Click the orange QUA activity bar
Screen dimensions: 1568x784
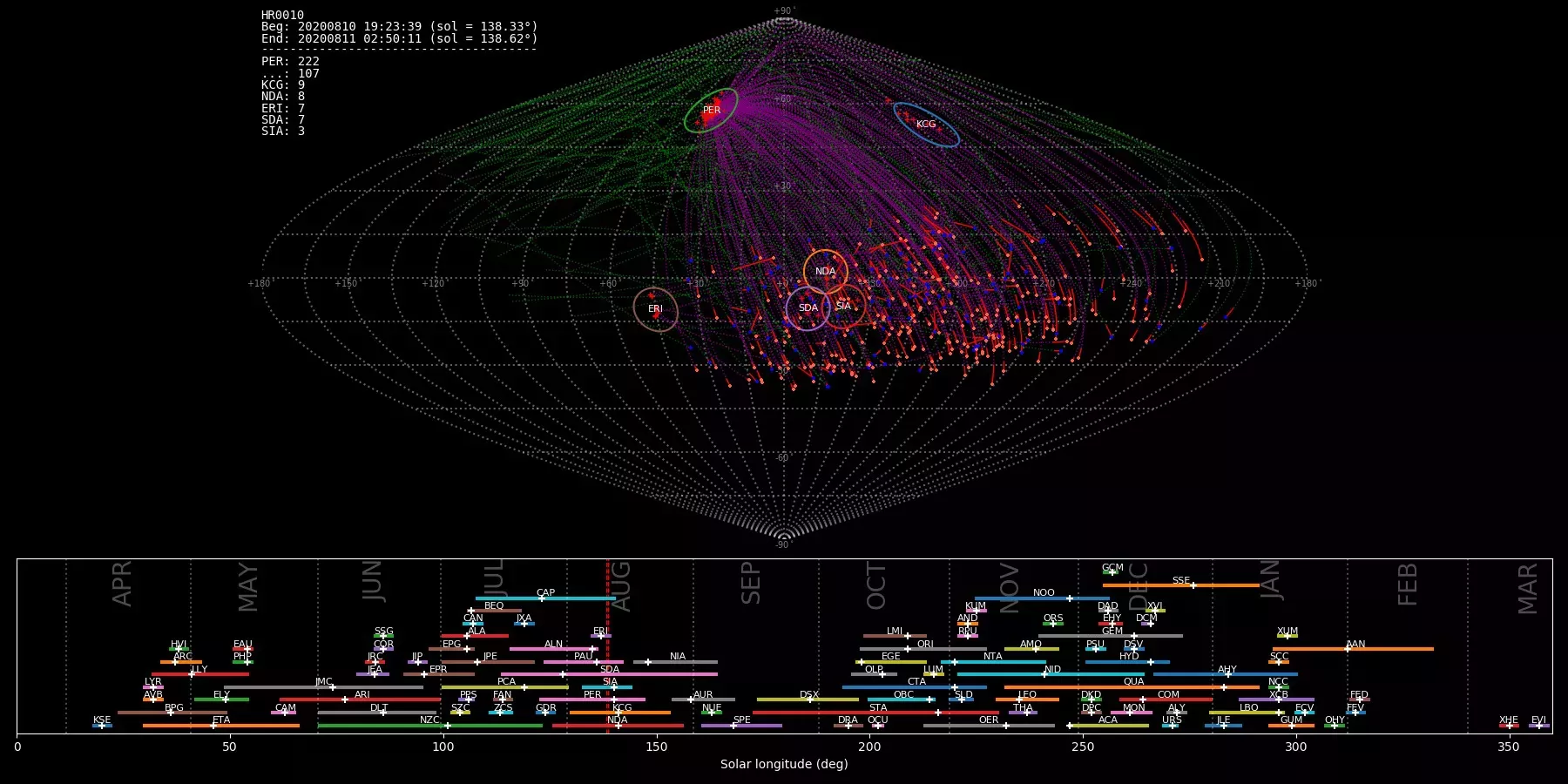tap(1132, 687)
